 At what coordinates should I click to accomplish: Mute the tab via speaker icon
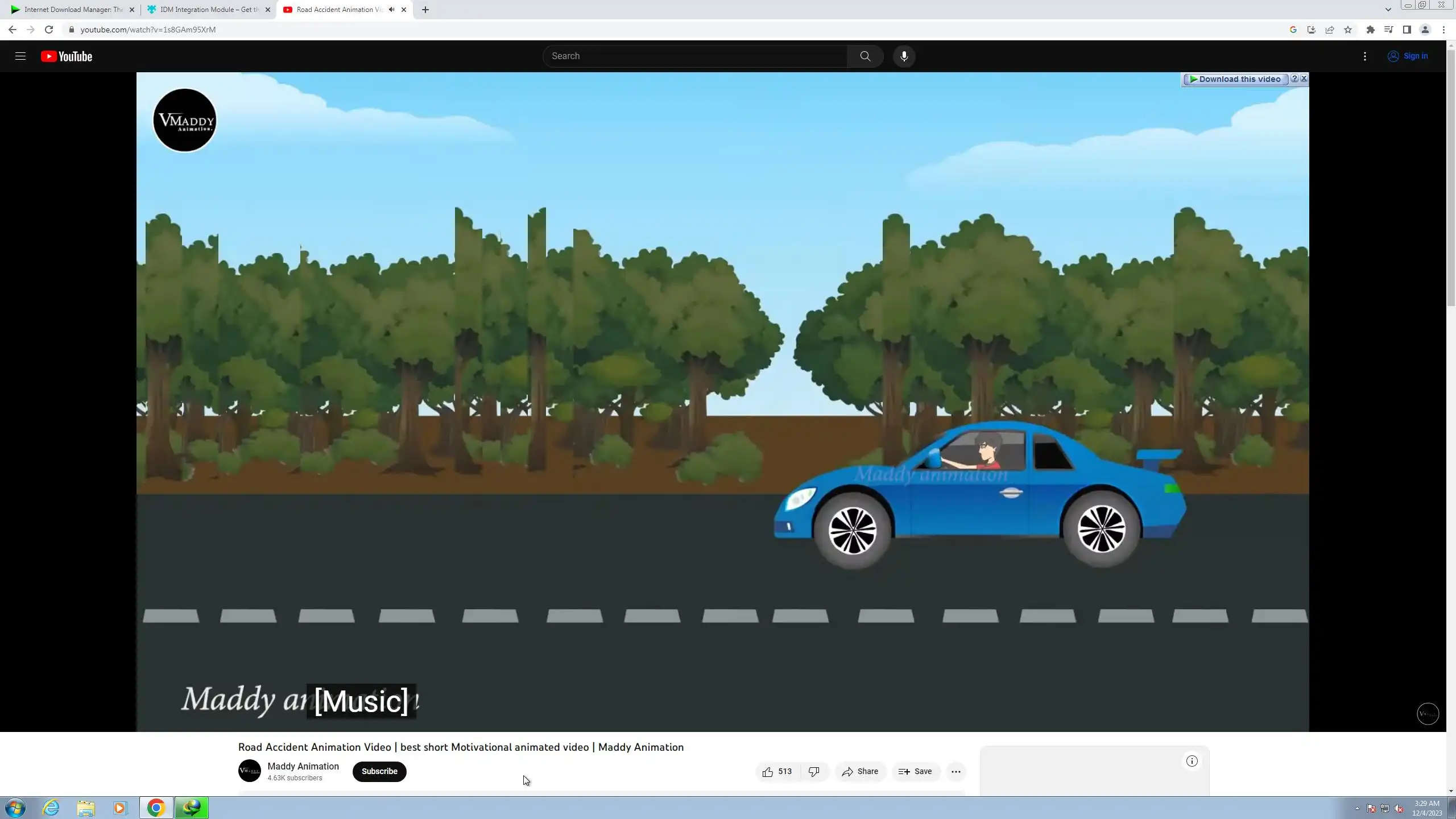tap(391, 10)
